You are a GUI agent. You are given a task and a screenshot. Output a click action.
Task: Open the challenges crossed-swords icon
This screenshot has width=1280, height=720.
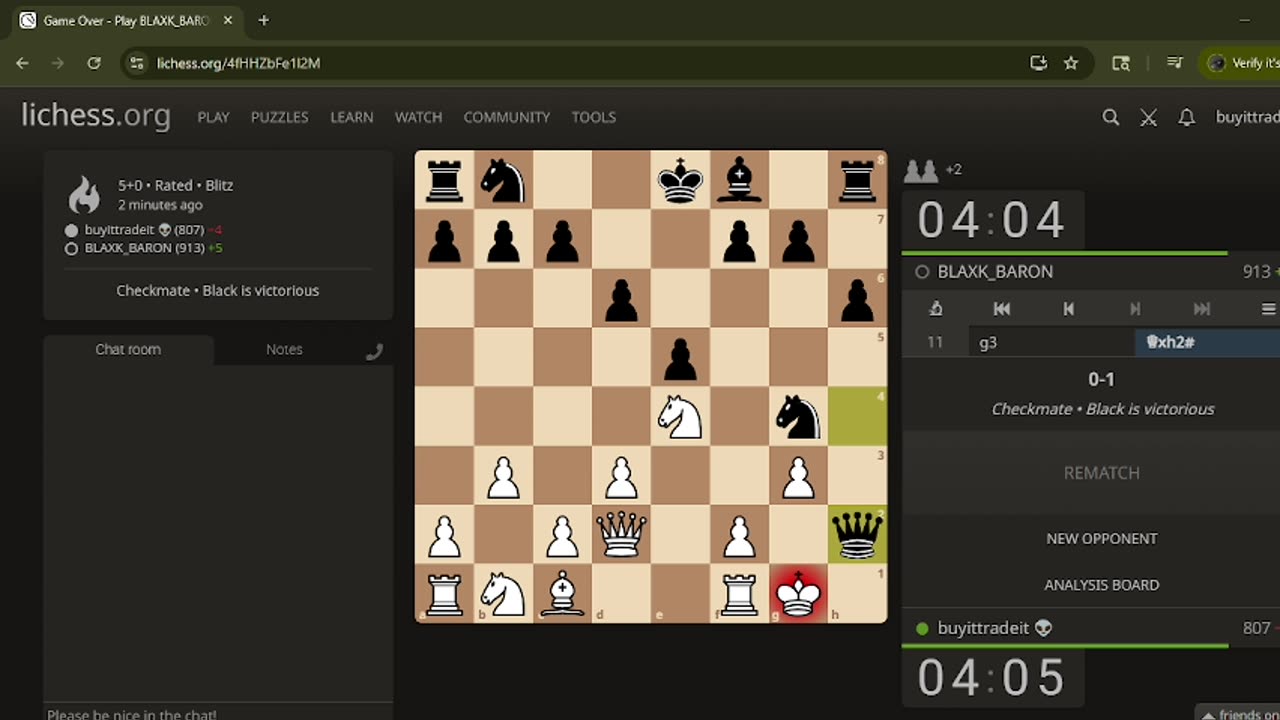pyautogui.click(x=1148, y=117)
